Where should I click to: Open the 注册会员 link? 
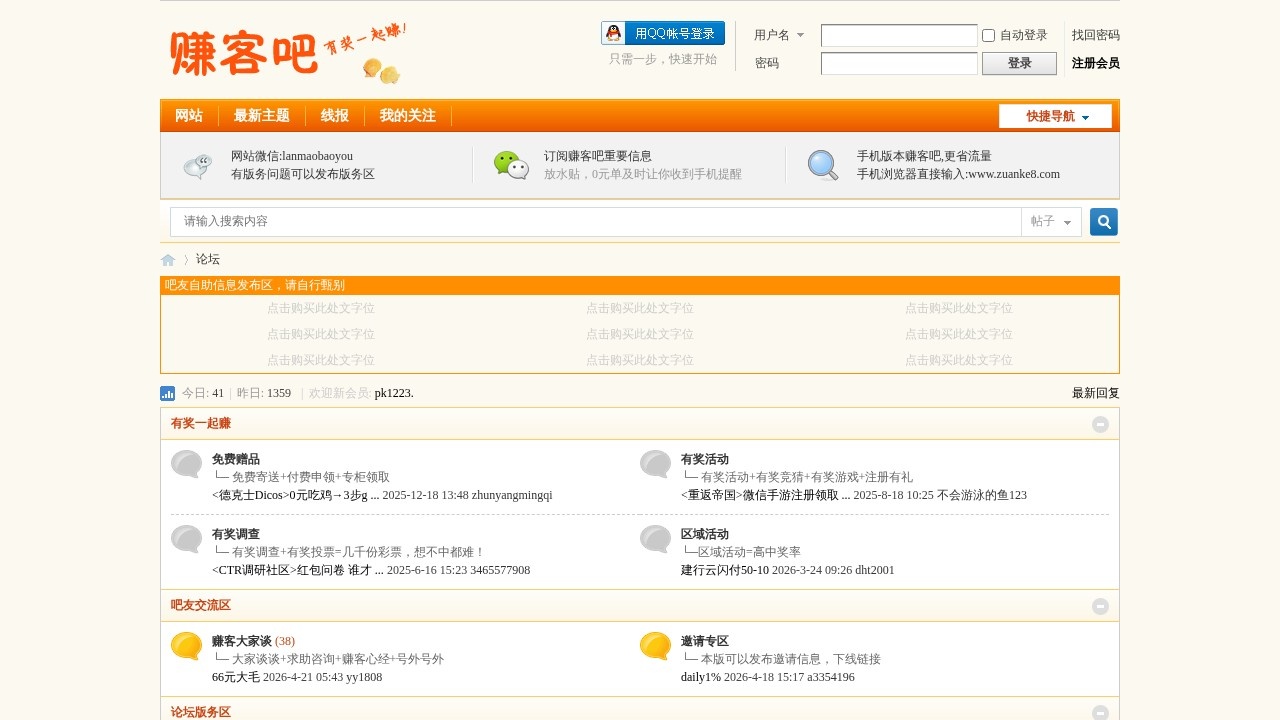tap(1097, 62)
